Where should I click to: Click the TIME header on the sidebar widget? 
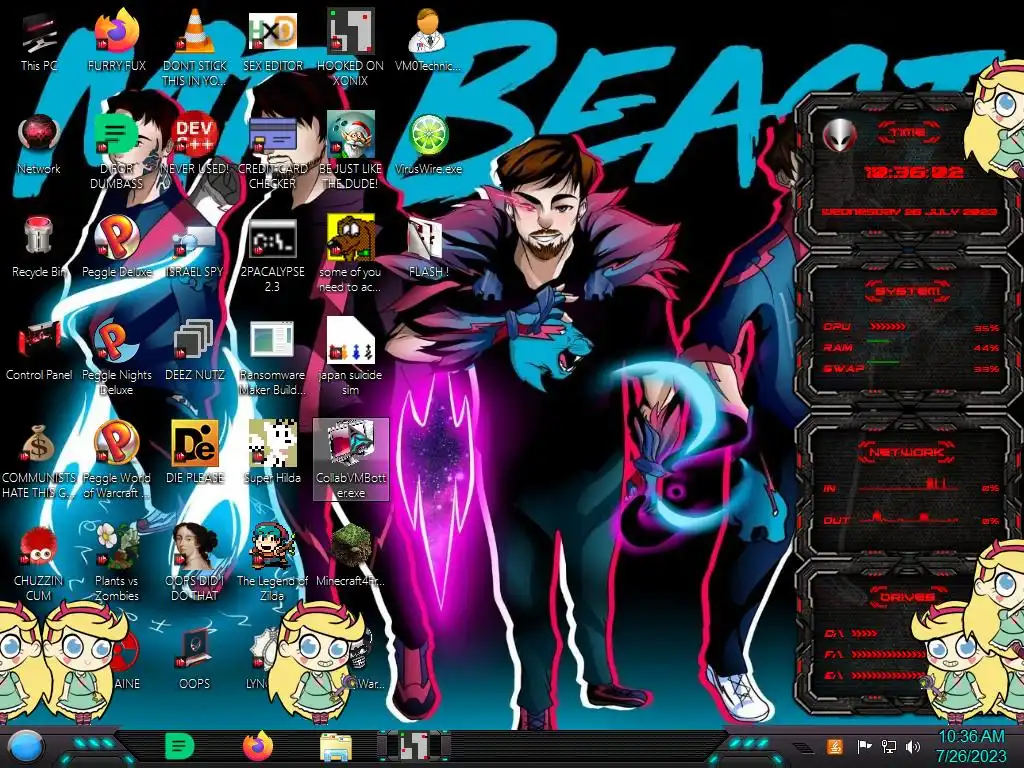click(x=908, y=133)
